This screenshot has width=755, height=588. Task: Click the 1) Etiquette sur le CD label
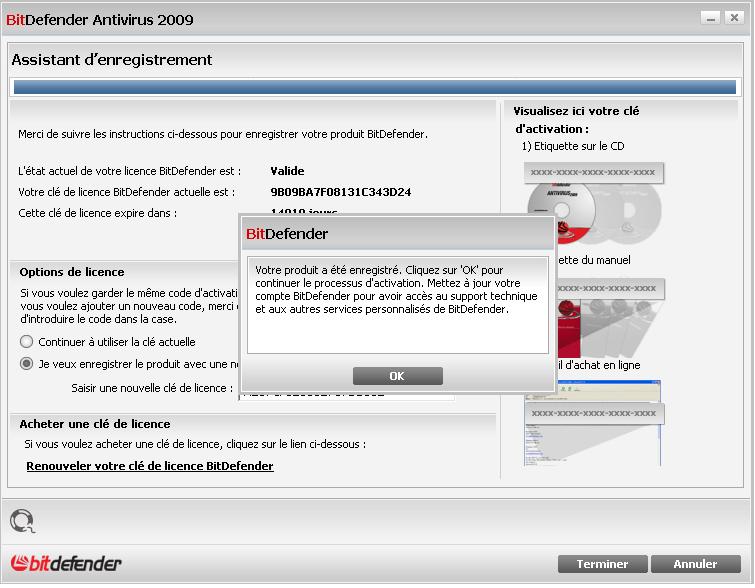[573, 146]
